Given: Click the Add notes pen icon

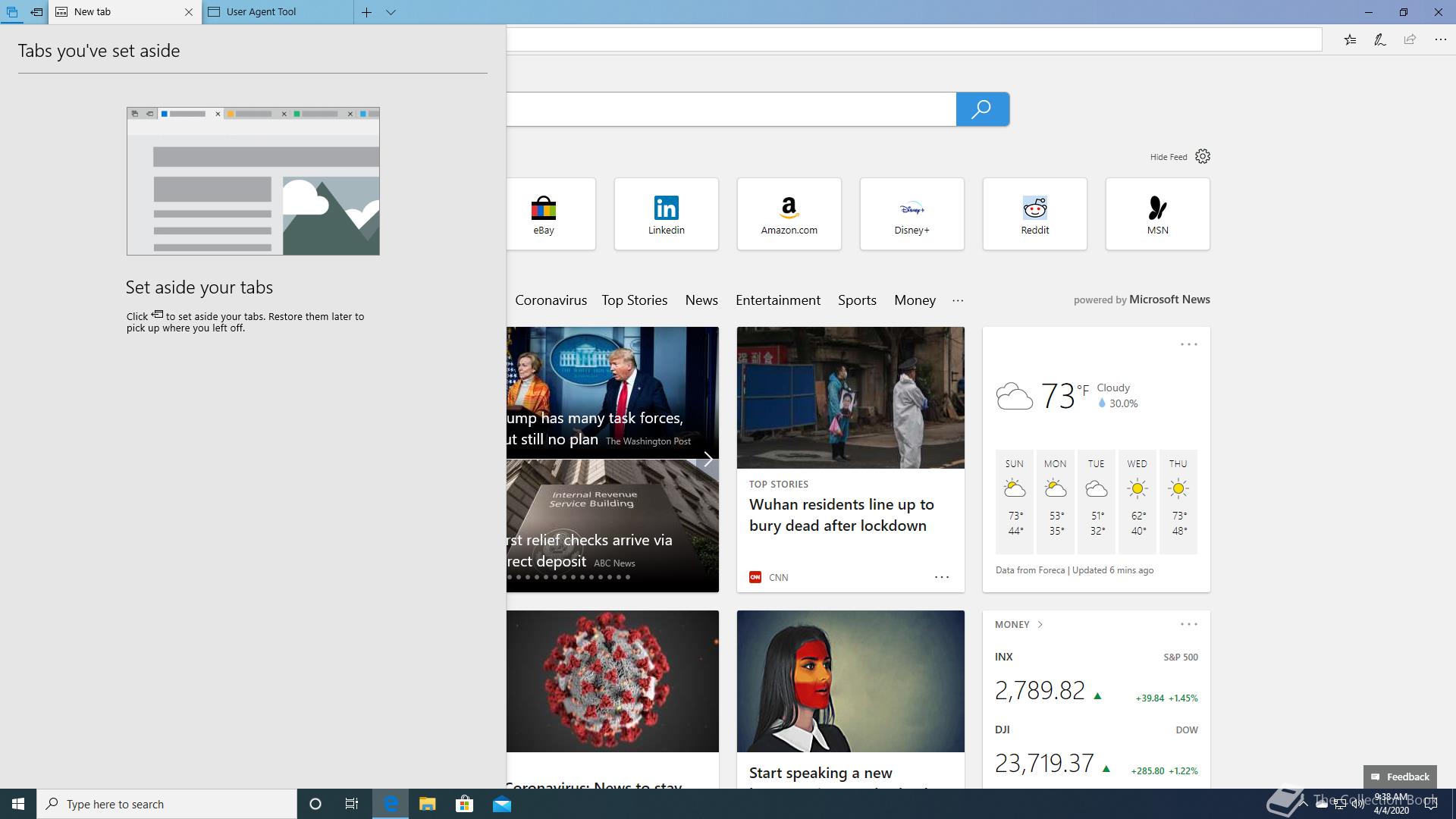Looking at the screenshot, I should point(1380,39).
